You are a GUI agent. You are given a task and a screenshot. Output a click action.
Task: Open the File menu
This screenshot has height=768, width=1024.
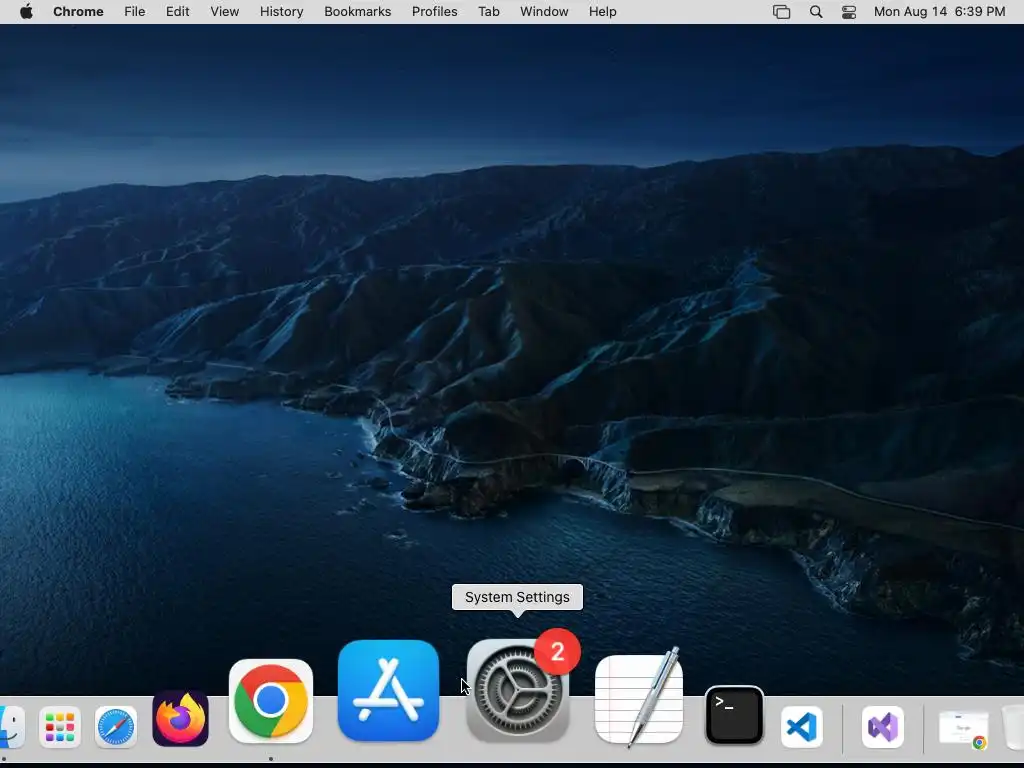135,12
